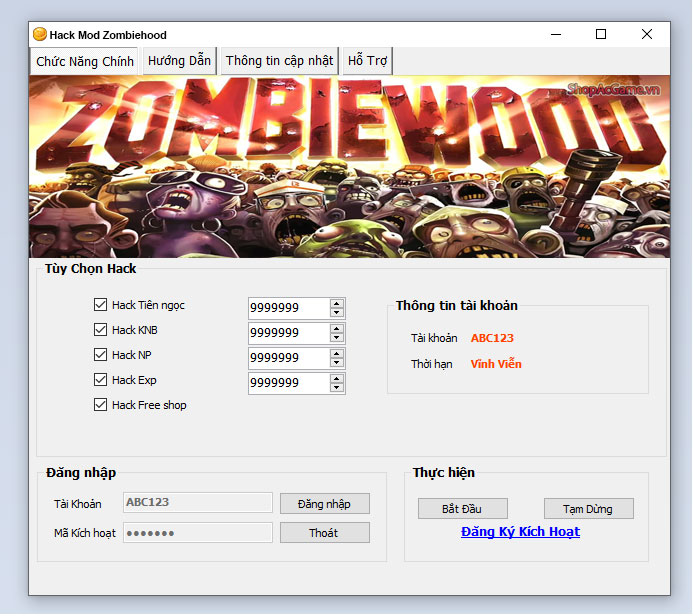
Task: Open the Đăng Ký Kích Hoạt link
Action: coord(520,532)
